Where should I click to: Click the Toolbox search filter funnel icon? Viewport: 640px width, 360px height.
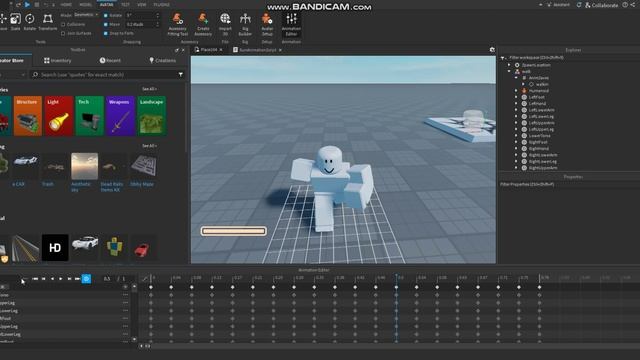coord(180,75)
